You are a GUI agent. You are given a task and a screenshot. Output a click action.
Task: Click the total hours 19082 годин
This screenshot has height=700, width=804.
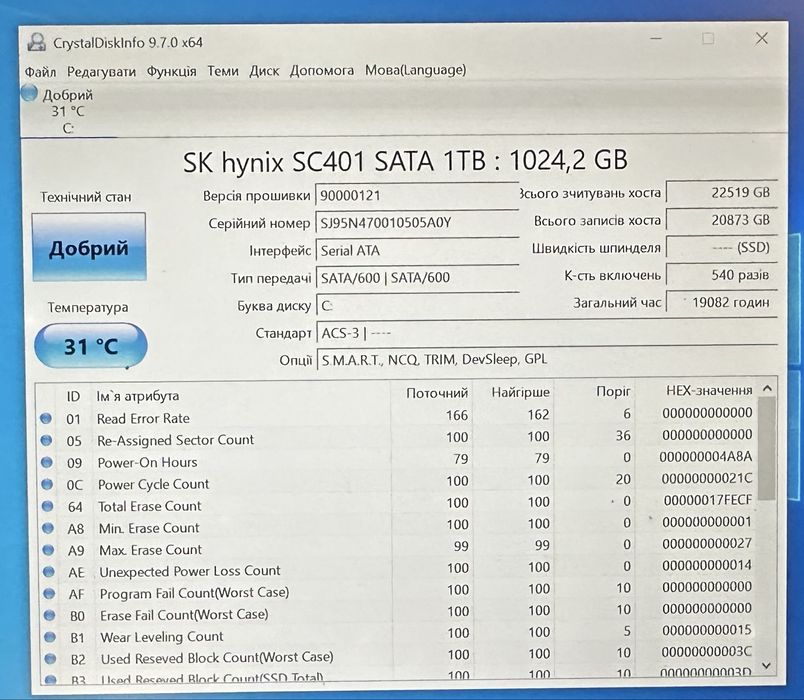click(x=721, y=302)
